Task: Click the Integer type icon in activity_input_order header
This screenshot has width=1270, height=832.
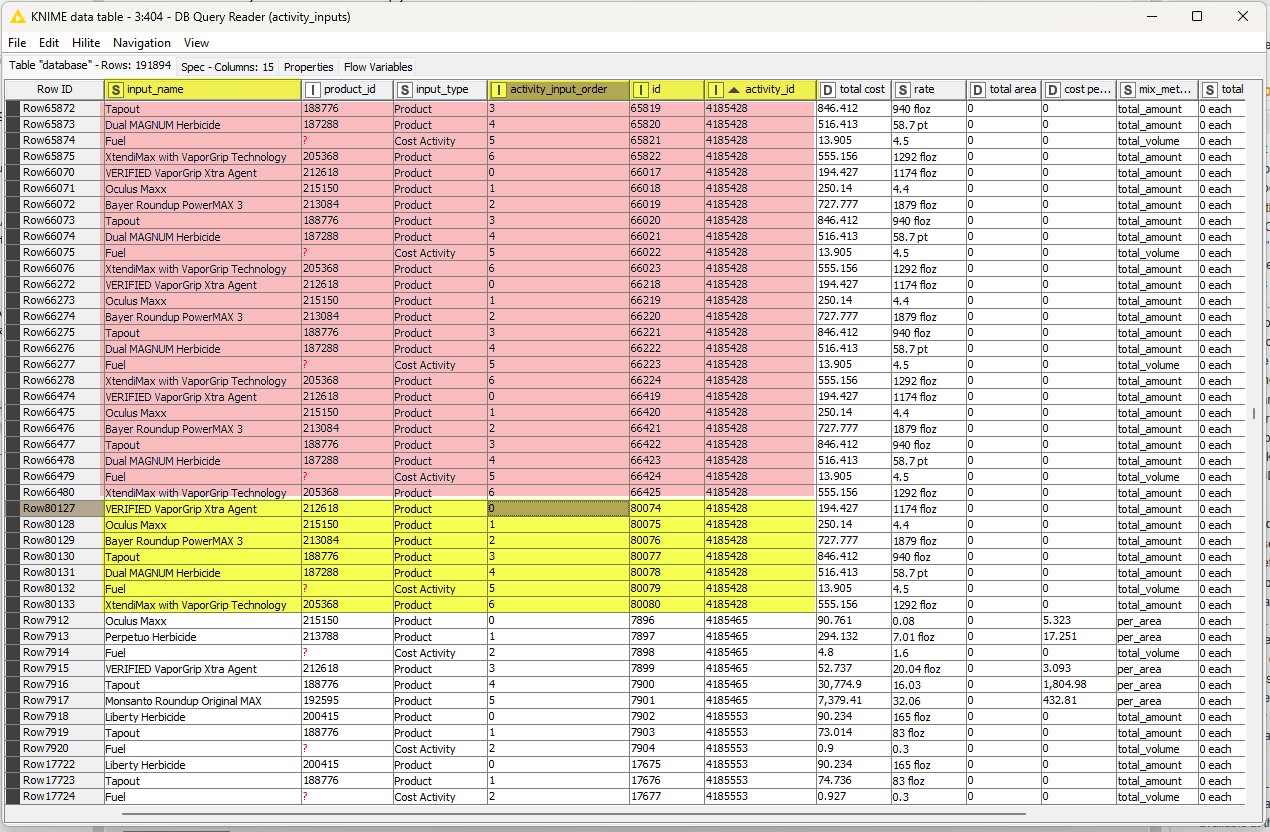Action: tap(498, 90)
